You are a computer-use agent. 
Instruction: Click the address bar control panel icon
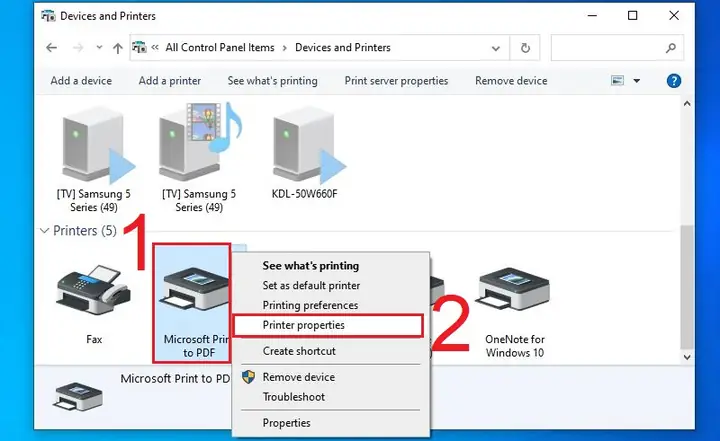pos(139,47)
